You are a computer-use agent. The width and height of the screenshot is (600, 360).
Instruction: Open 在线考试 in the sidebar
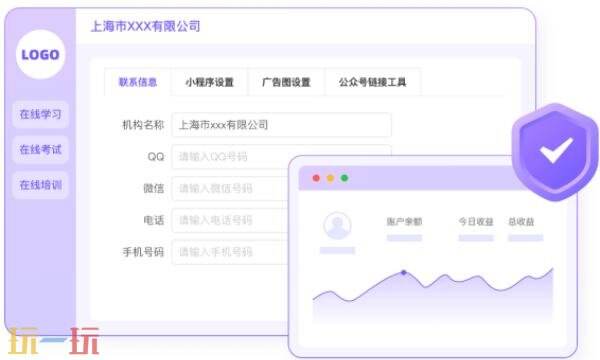tap(41, 150)
